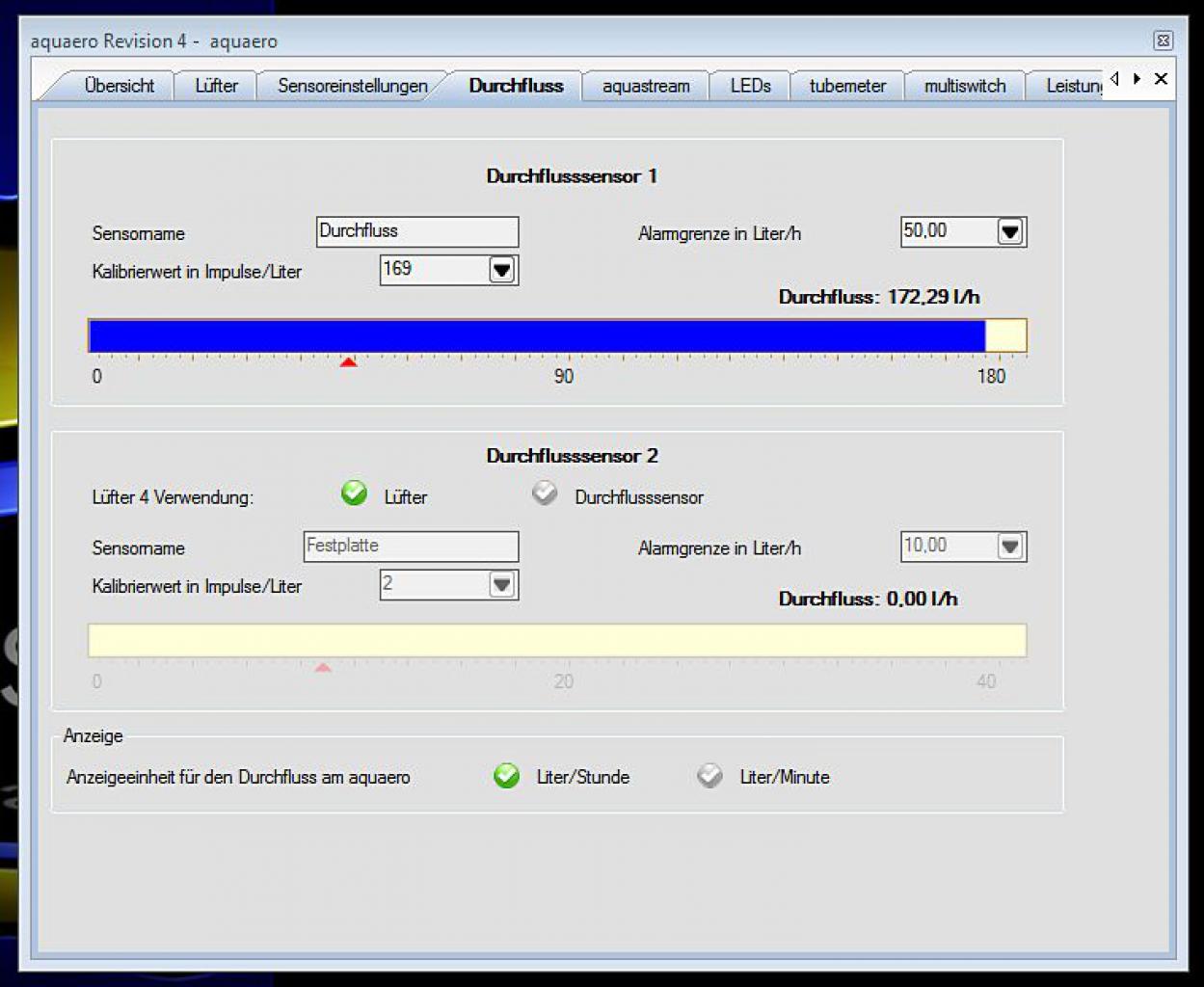This screenshot has width=1204, height=987.
Task: Select Liter/Stunde display unit
Action: 506,776
